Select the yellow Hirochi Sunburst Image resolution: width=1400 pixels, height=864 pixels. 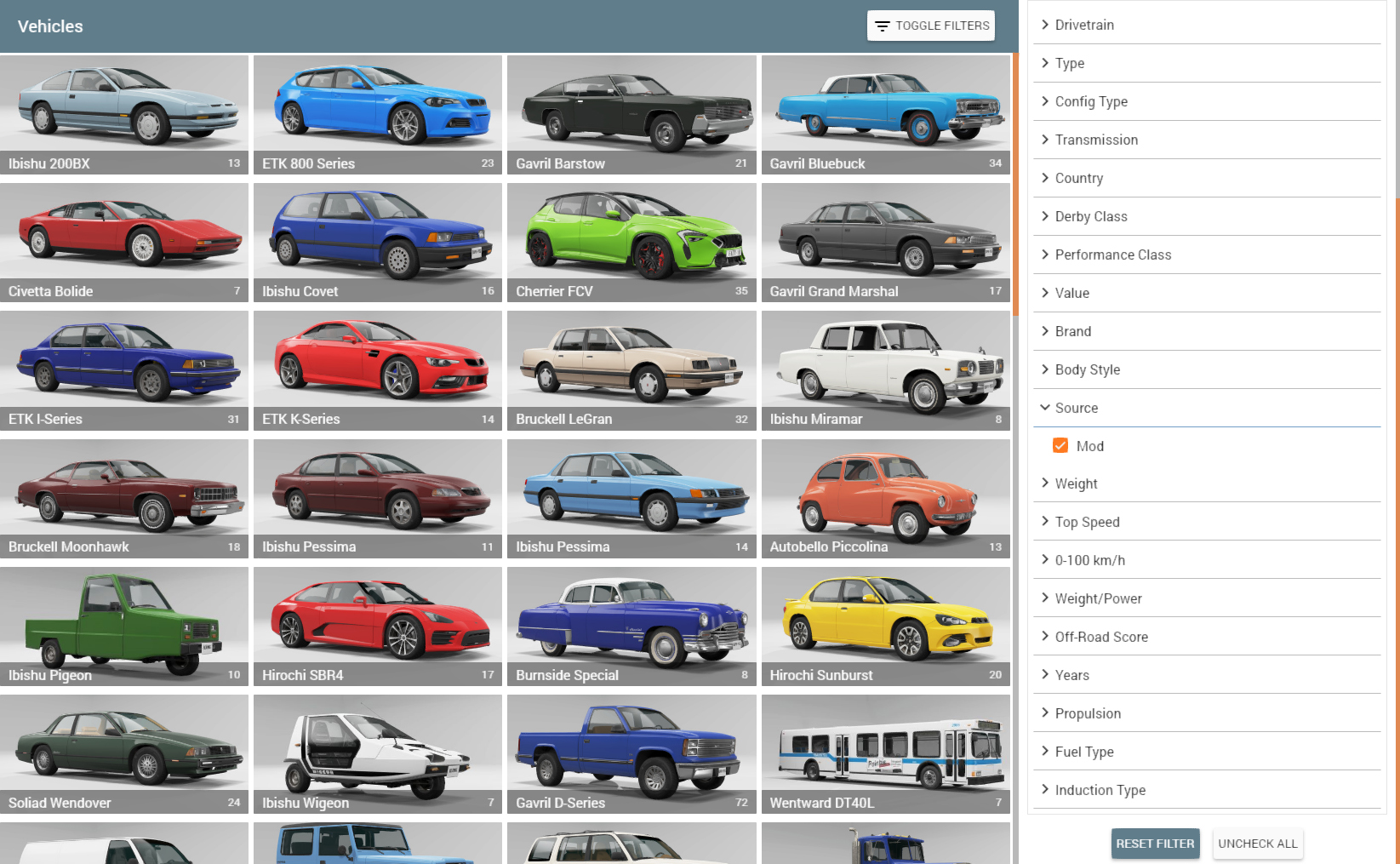pyautogui.click(x=886, y=627)
